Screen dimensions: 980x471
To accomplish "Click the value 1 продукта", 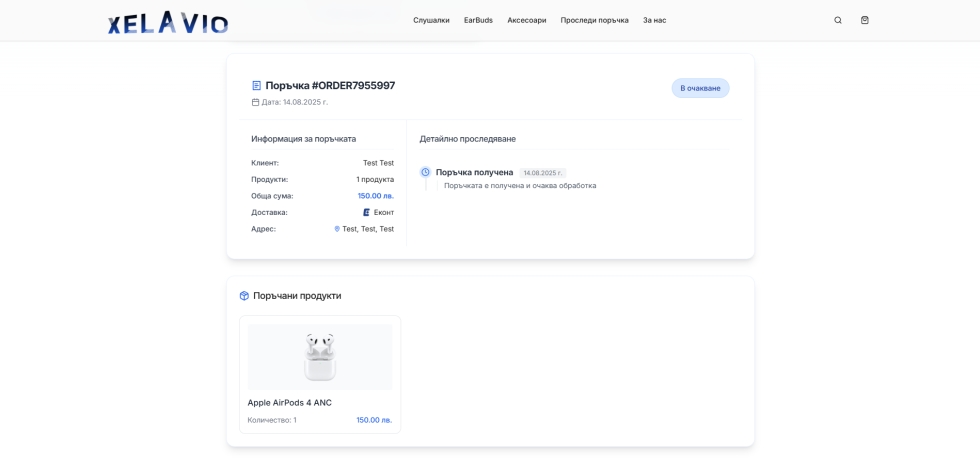I will (x=375, y=179).
